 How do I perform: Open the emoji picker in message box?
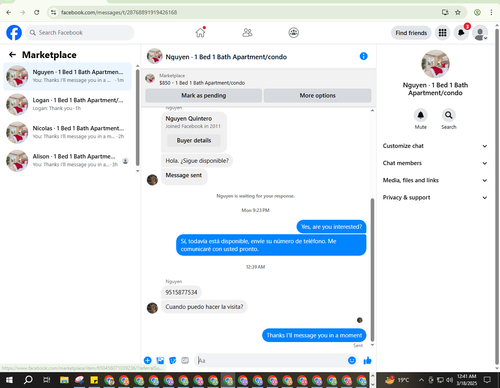tap(352, 360)
